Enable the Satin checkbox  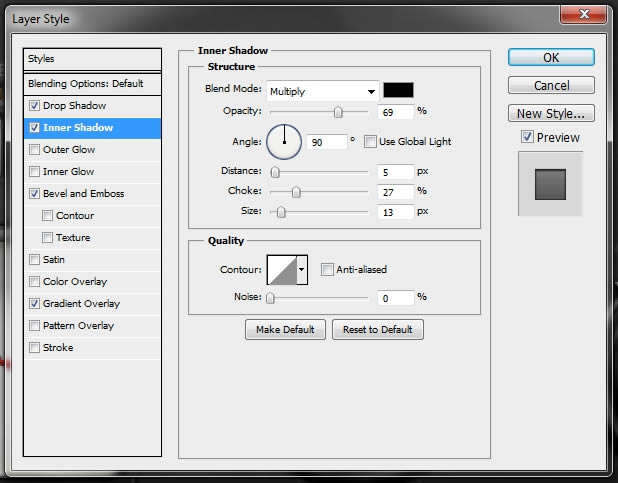34,260
